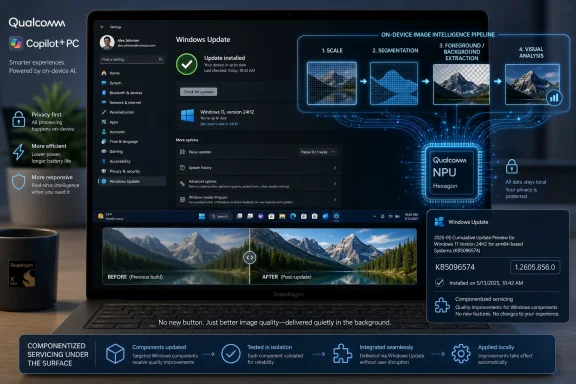Open the Start menu from the taskbar
576x384 pixels.
(202, 216)
